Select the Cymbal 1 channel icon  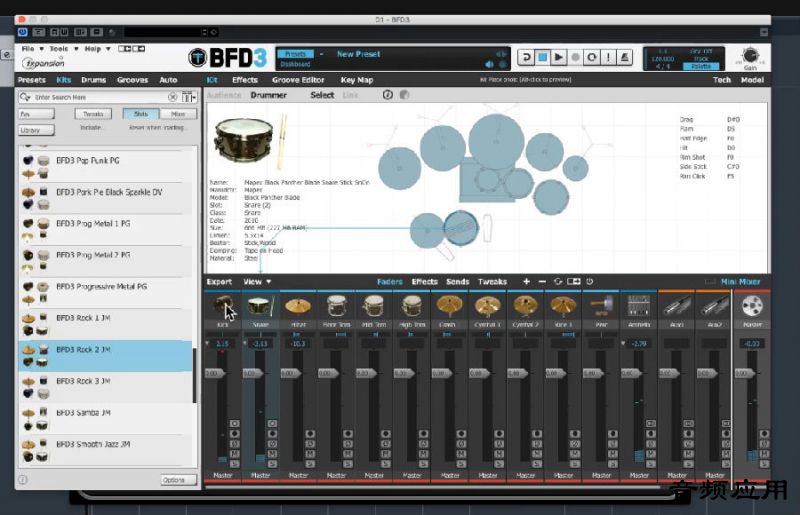point(487,306)
